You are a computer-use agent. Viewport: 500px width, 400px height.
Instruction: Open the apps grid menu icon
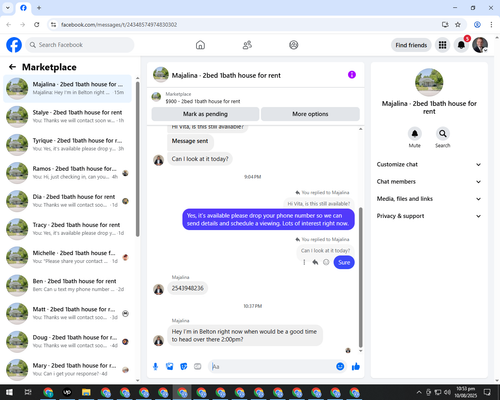coord(442,45)
